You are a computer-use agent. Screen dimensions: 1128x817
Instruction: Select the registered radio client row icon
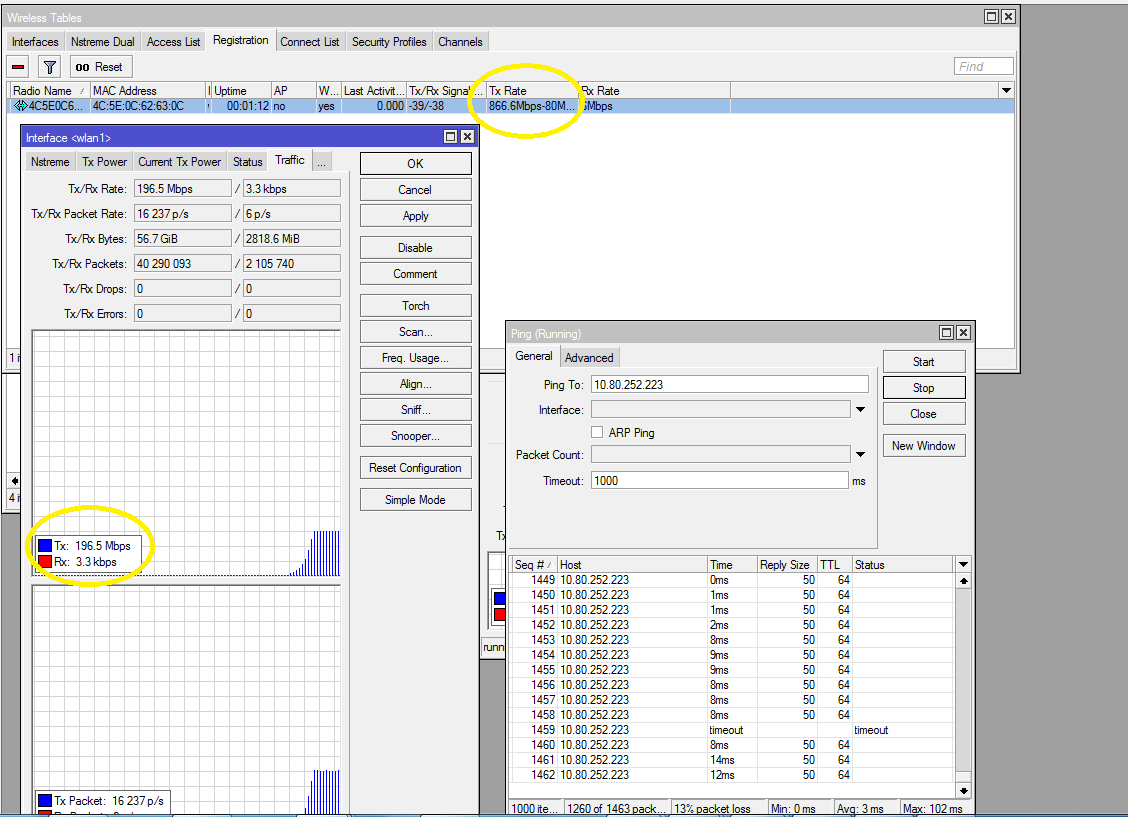pyautogui.click(x=20, y=106)
